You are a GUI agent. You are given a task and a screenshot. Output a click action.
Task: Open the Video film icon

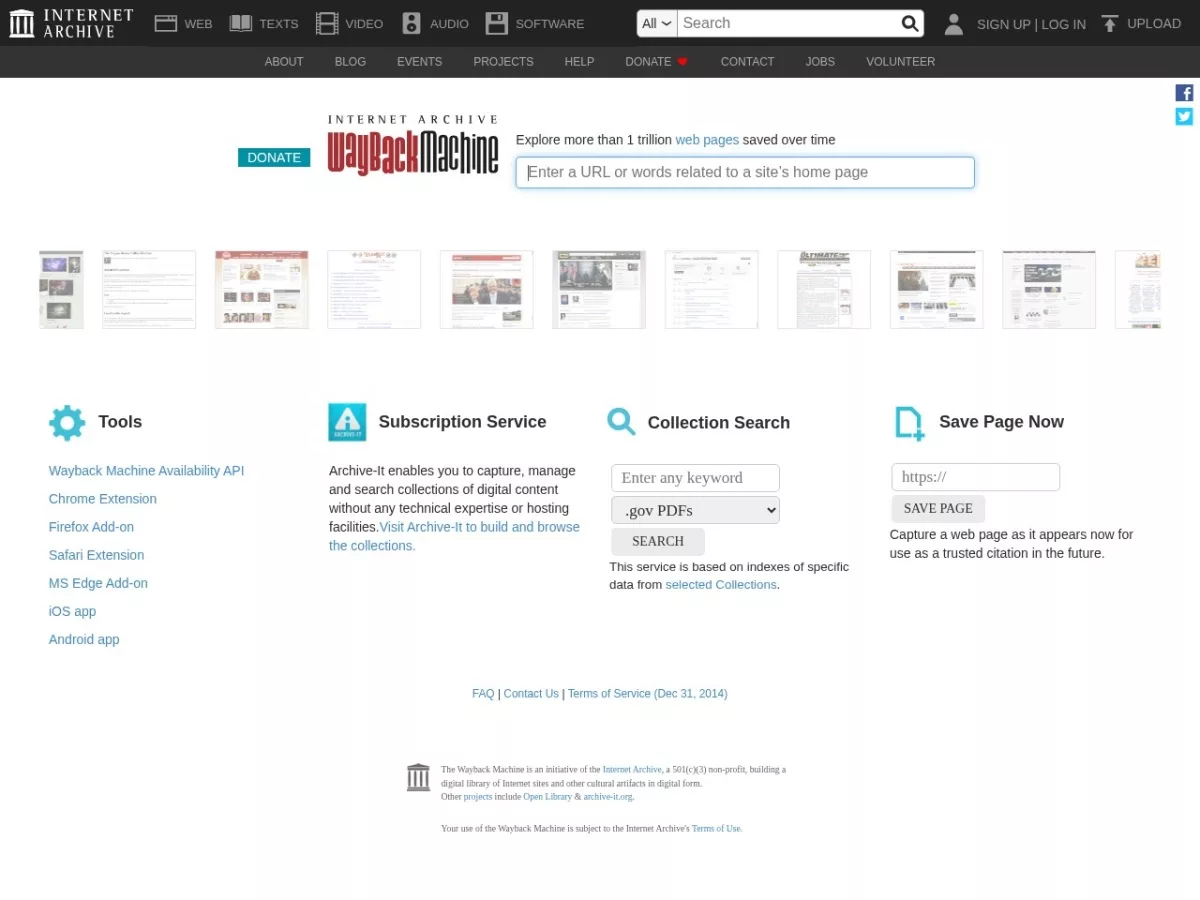click(326, 23)
